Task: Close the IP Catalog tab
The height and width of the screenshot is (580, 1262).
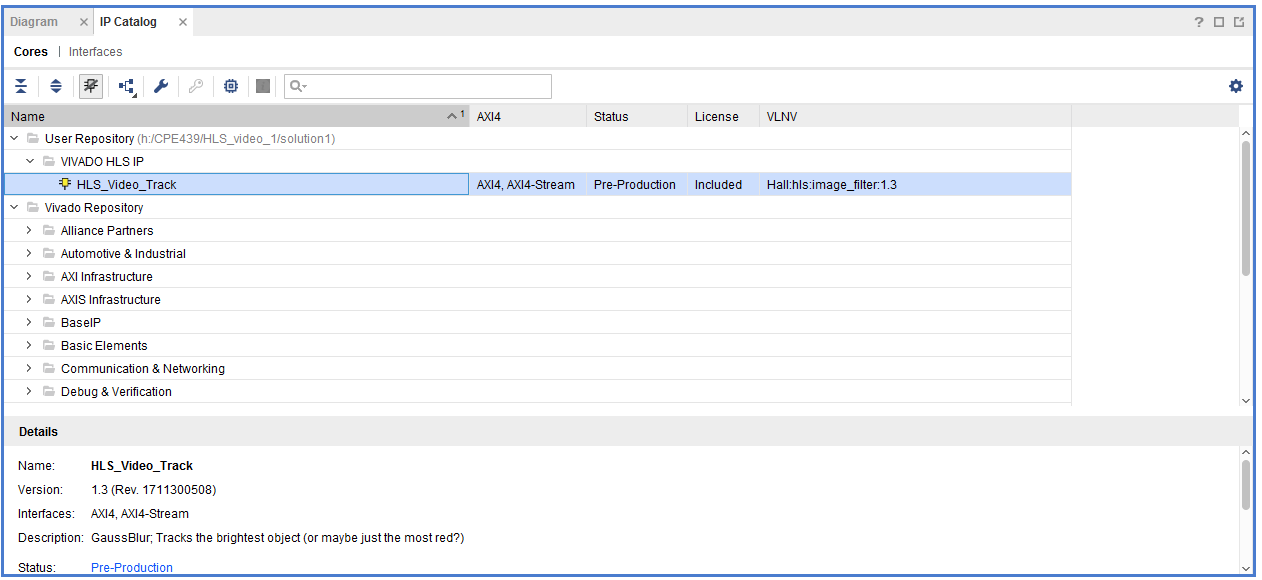Action: click(x=183, y=22)
